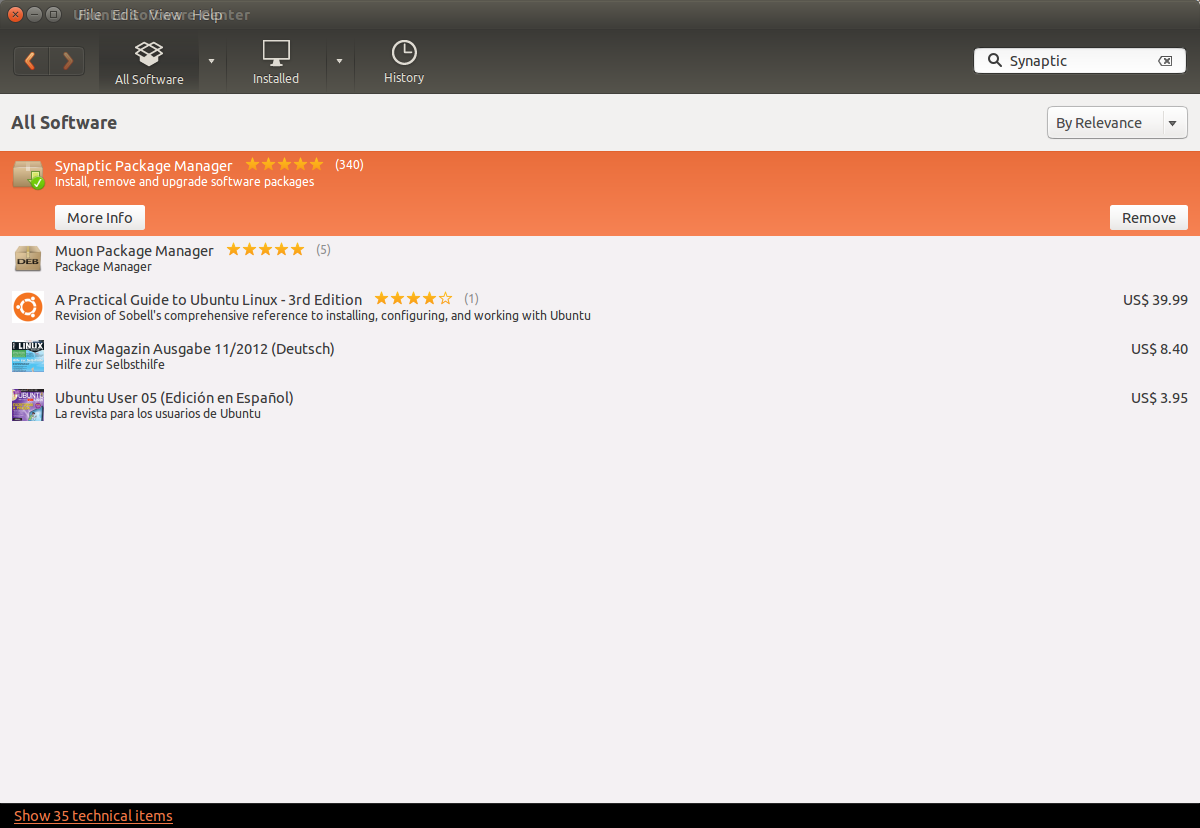Expand the Installed dropdown arrow
This screenshot has width=1200, height=828.
(339, 61)
